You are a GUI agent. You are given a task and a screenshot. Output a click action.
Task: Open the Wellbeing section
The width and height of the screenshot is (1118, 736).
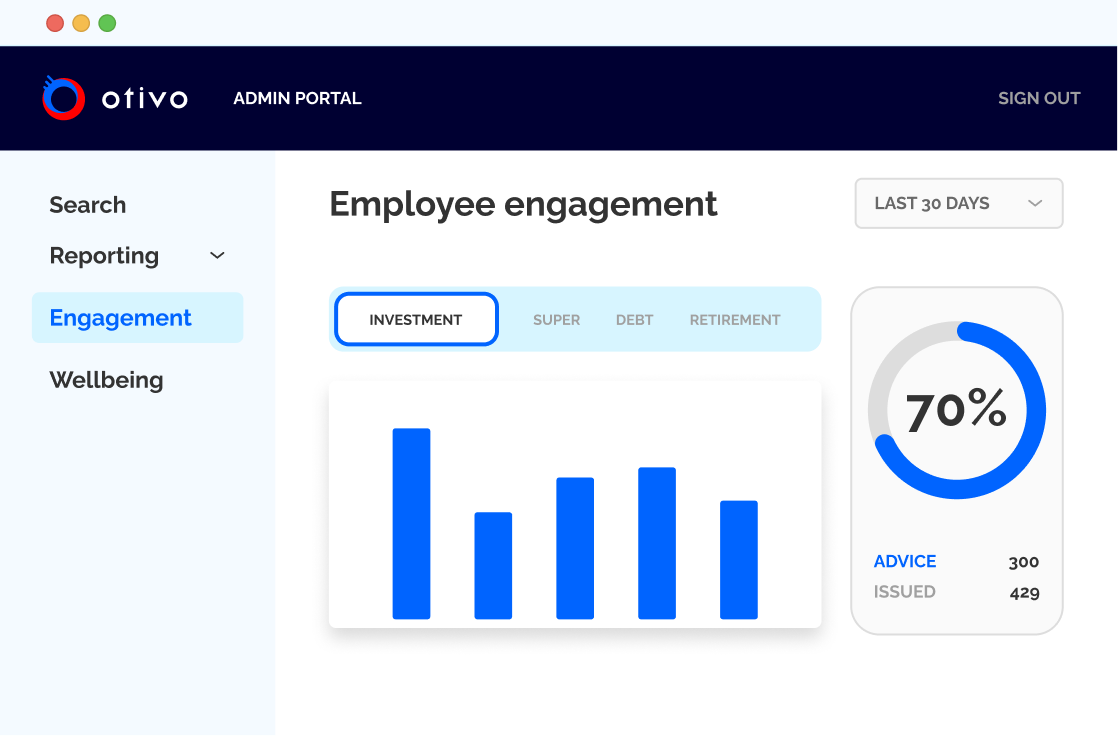pyautogui.click(x=106, y=380)
